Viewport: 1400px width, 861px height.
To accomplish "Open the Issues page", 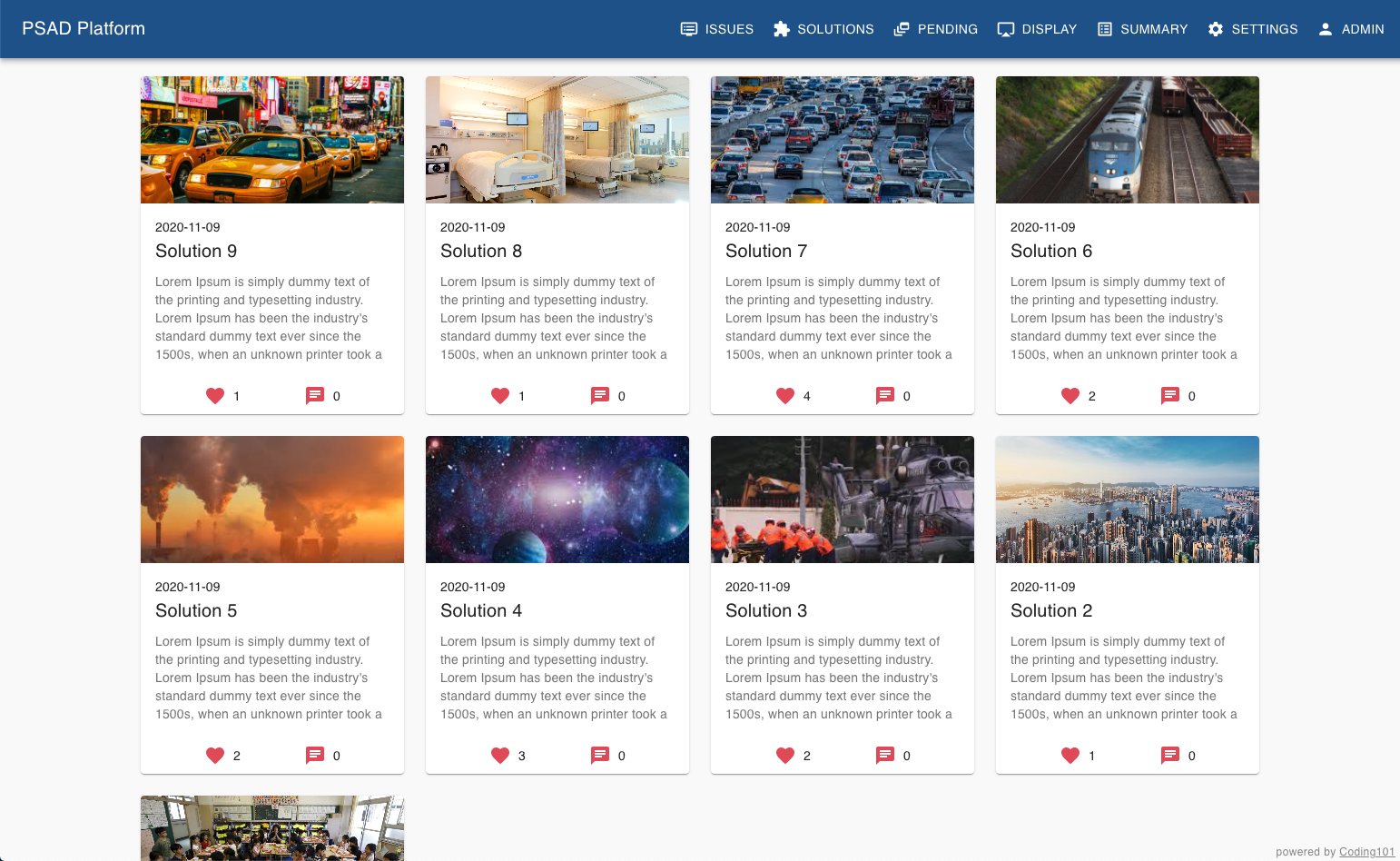I will [x=717, y=29].
